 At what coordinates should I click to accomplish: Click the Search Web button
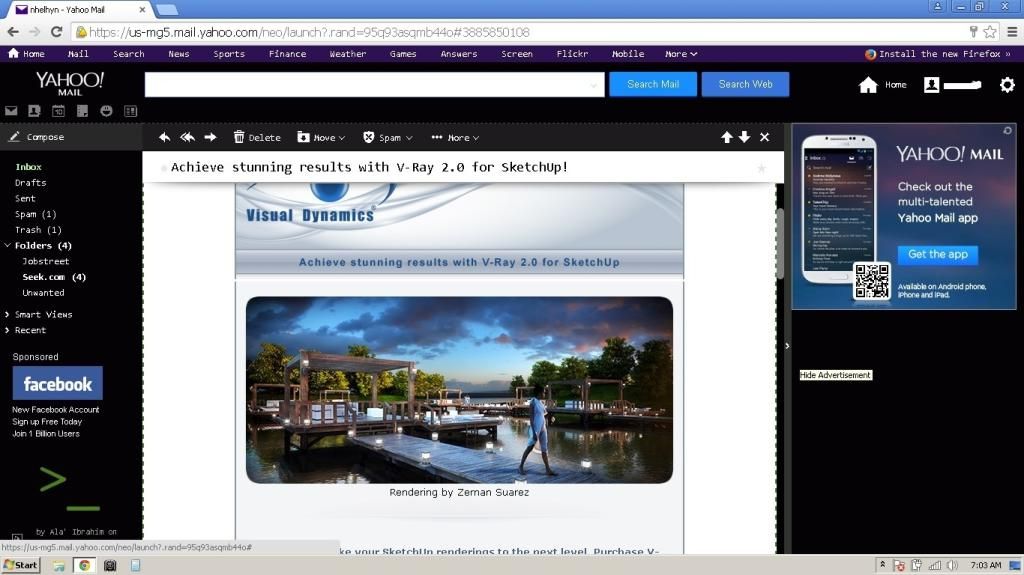point(745,84)
